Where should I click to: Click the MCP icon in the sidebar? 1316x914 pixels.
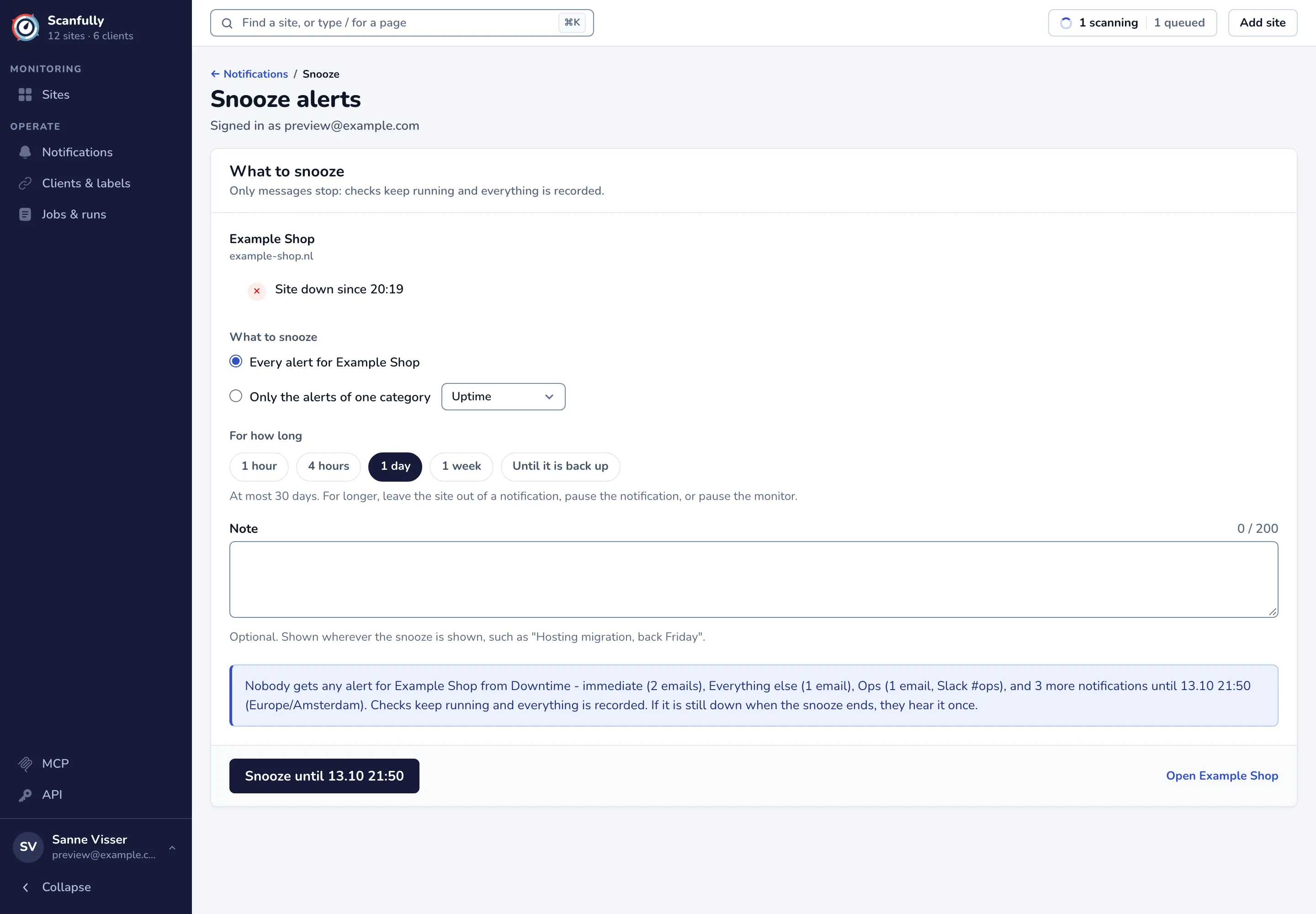(25, 763)
